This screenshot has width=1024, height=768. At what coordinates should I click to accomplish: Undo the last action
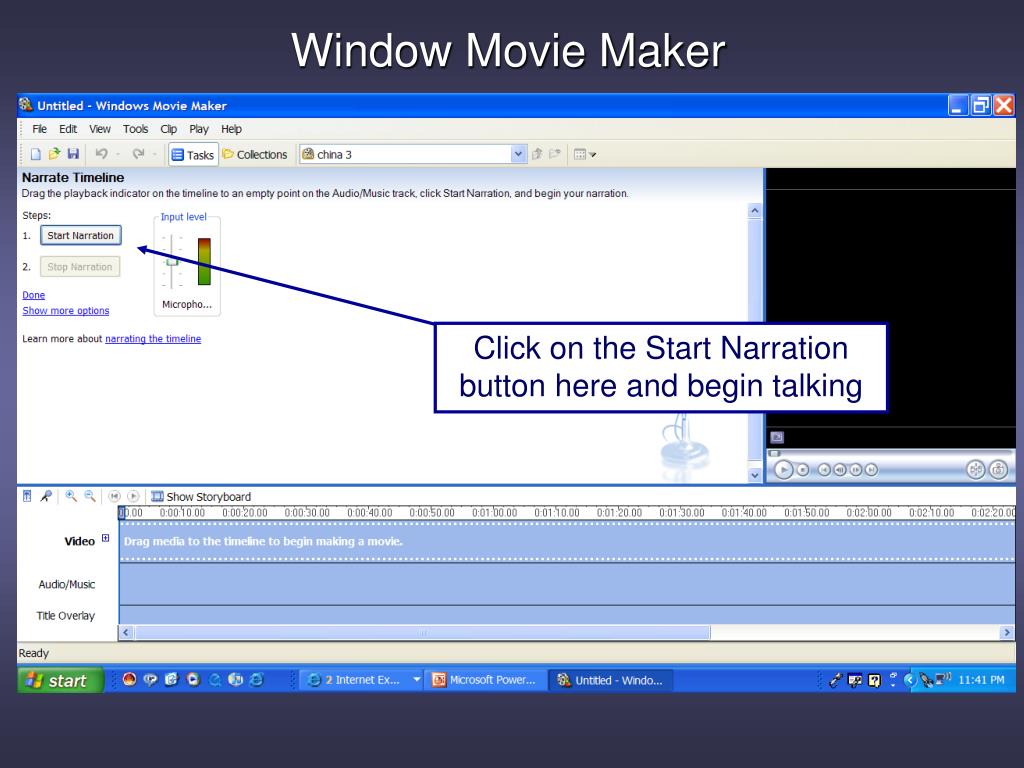(101, 154)
